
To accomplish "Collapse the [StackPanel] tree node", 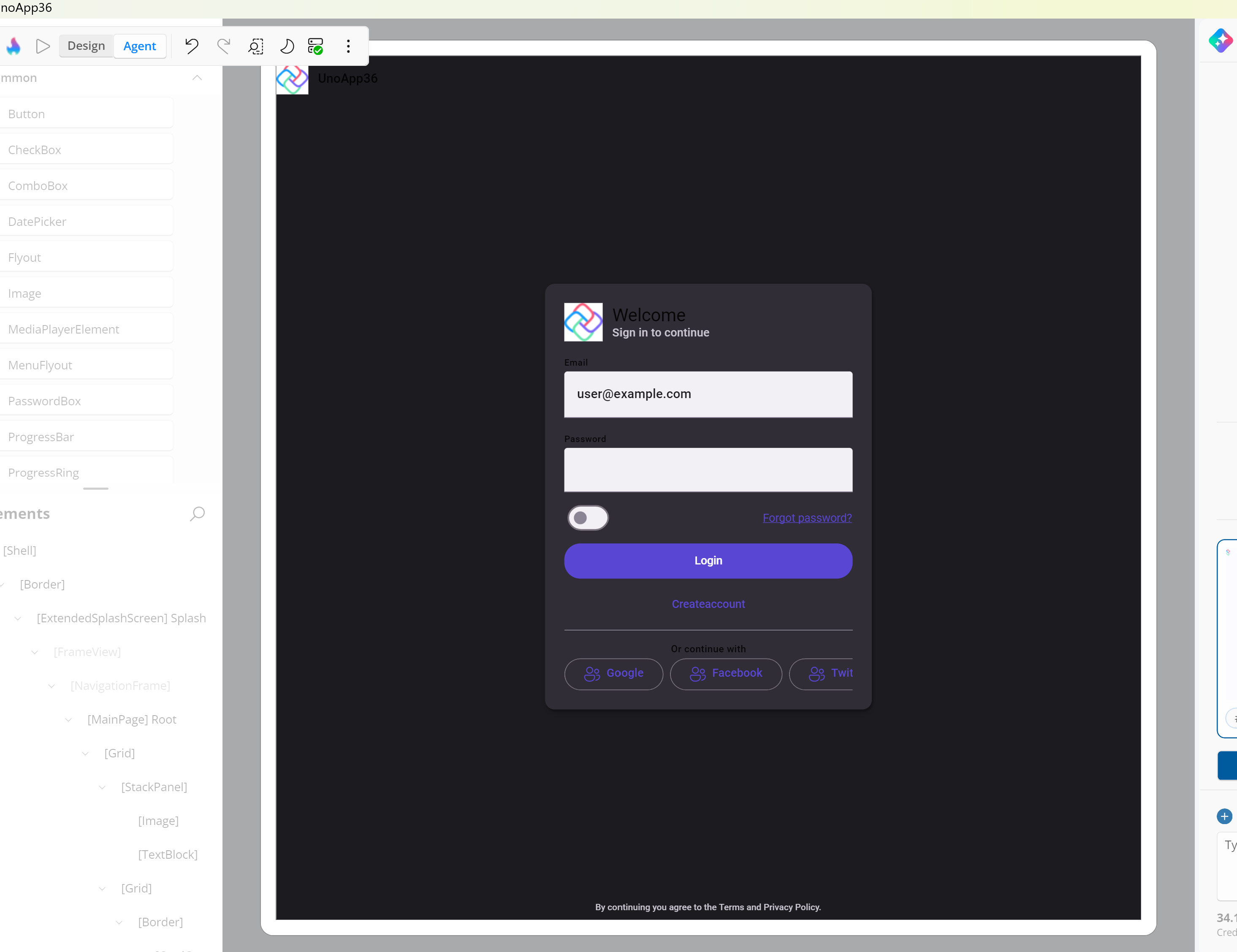I will (x=102, y=787).
